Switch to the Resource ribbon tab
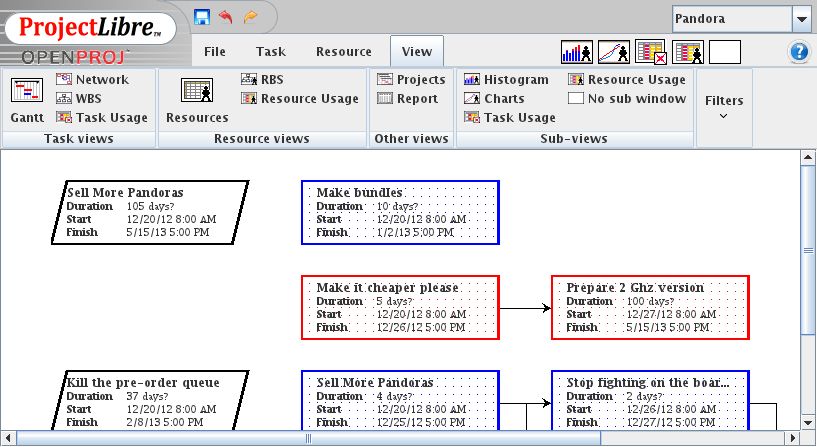 pos(344,52)
